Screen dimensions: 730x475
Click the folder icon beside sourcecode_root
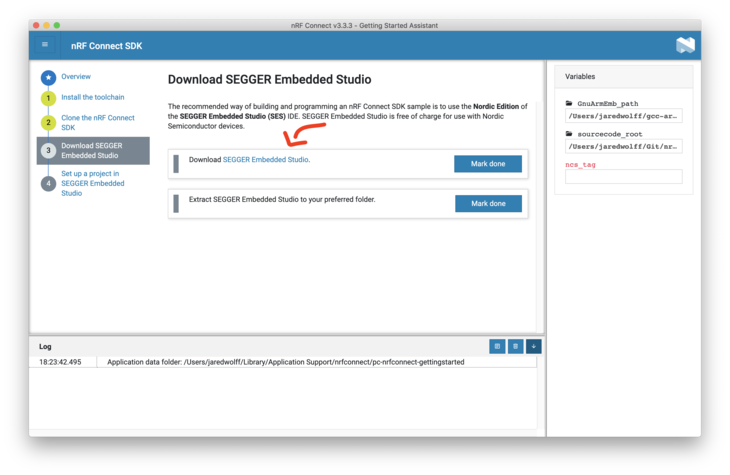tap(569, 133)
